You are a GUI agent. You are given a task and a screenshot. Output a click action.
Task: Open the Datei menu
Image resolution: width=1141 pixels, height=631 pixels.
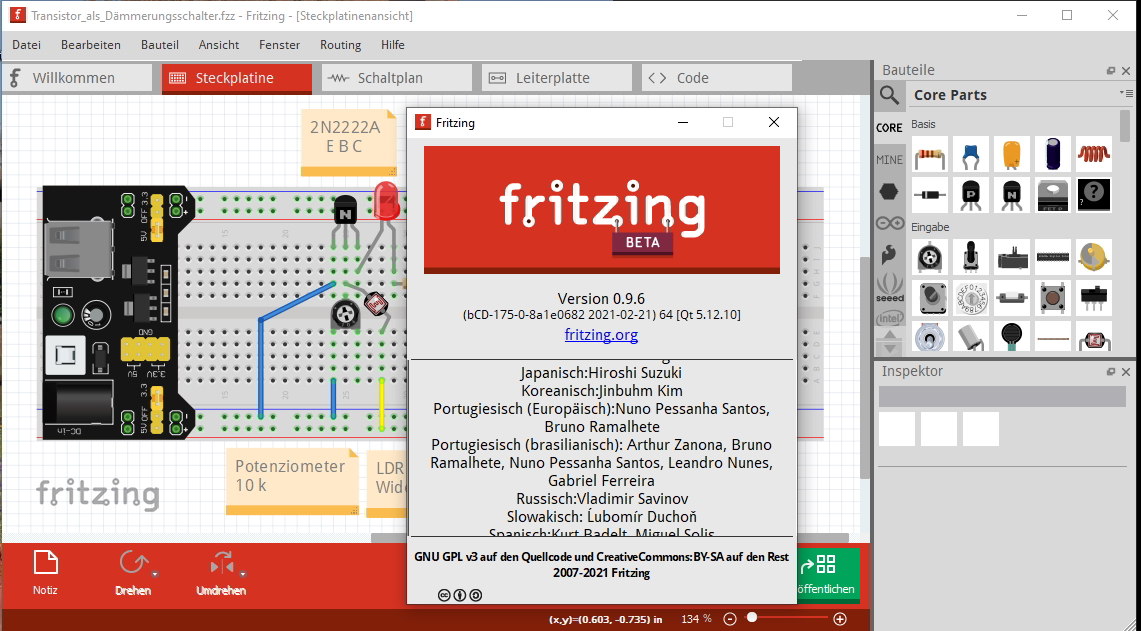tap(26, 44)
